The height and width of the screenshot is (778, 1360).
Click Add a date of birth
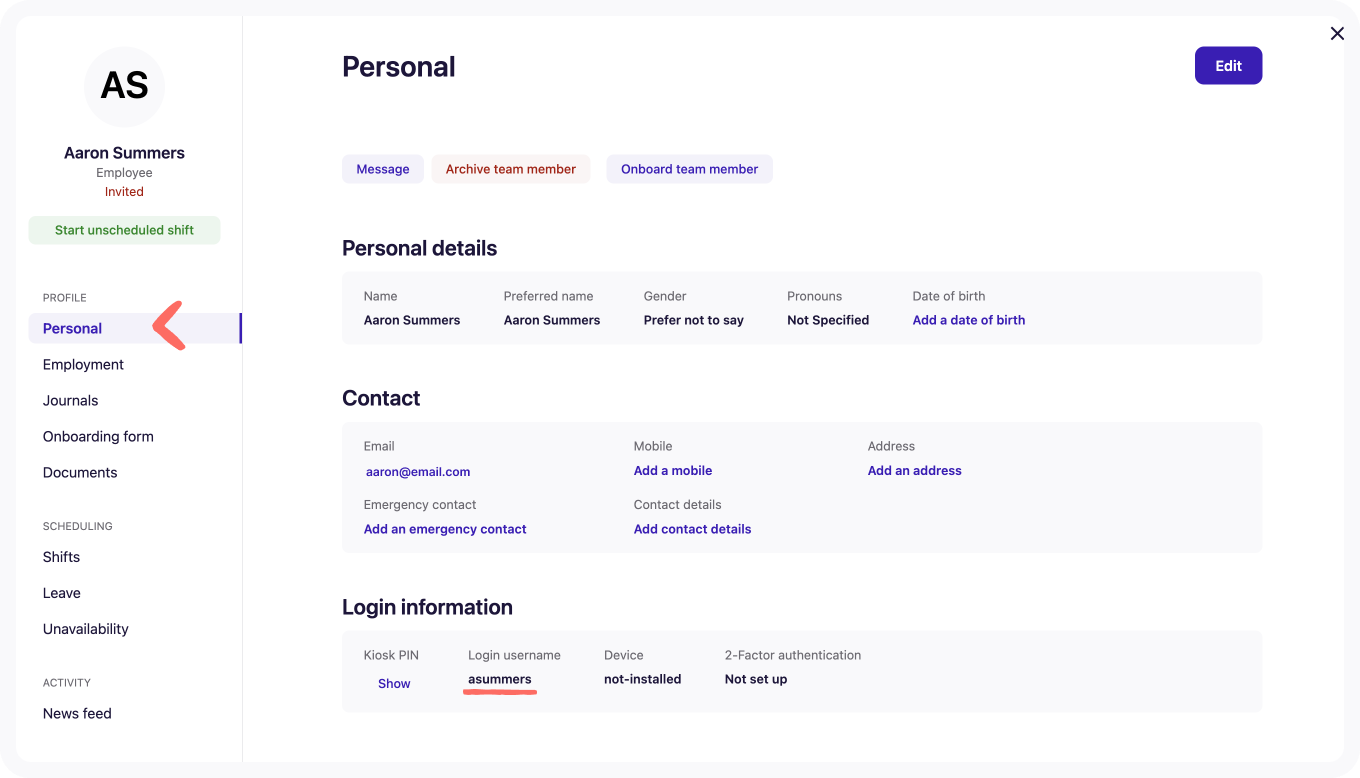click(968, 320)
